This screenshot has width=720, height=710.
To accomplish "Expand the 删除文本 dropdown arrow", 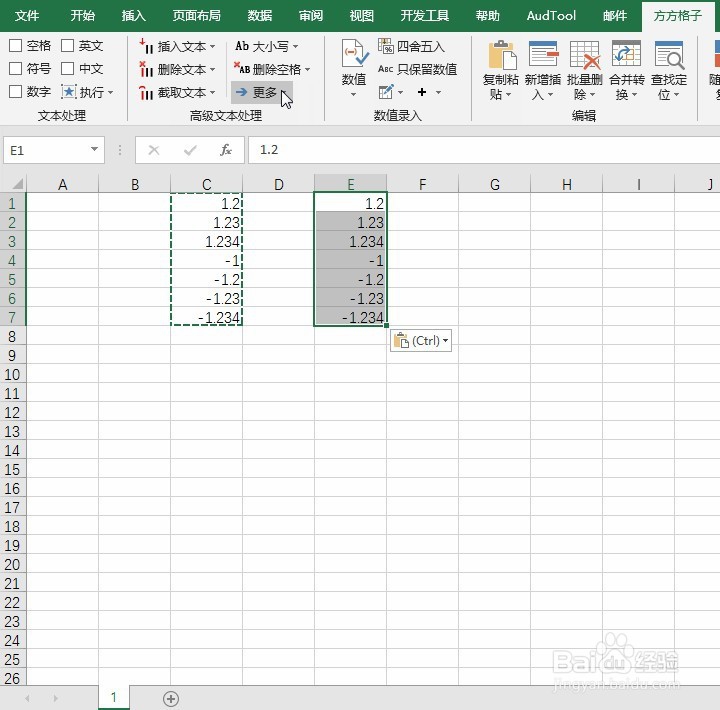I will click(212, 69).
